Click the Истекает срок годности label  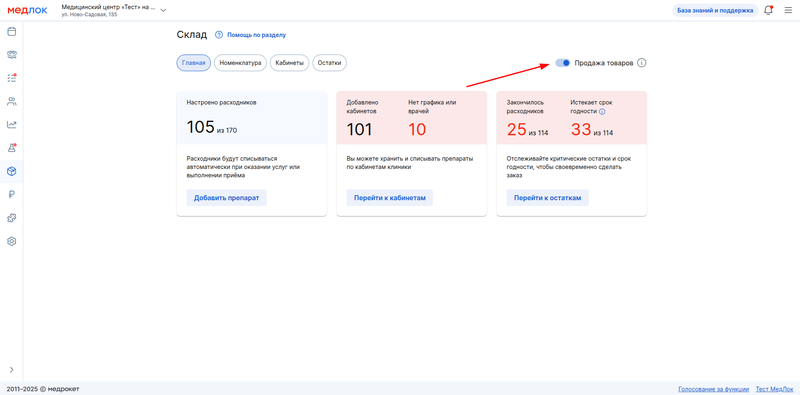pyautogui.click(x=591, y=107)
